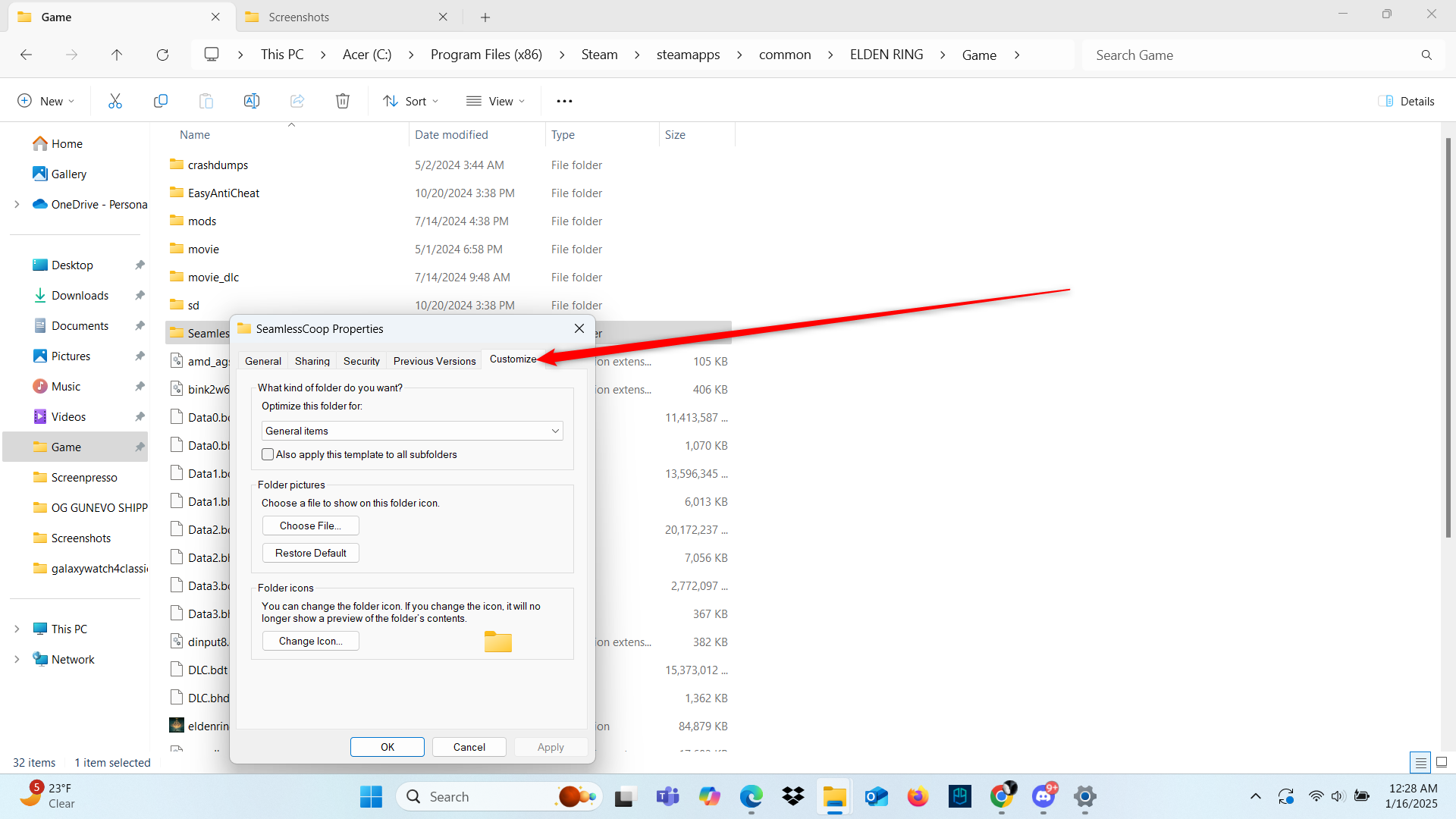
Task: Expand OneDrive - Personal node
Action: coord(17,204)
